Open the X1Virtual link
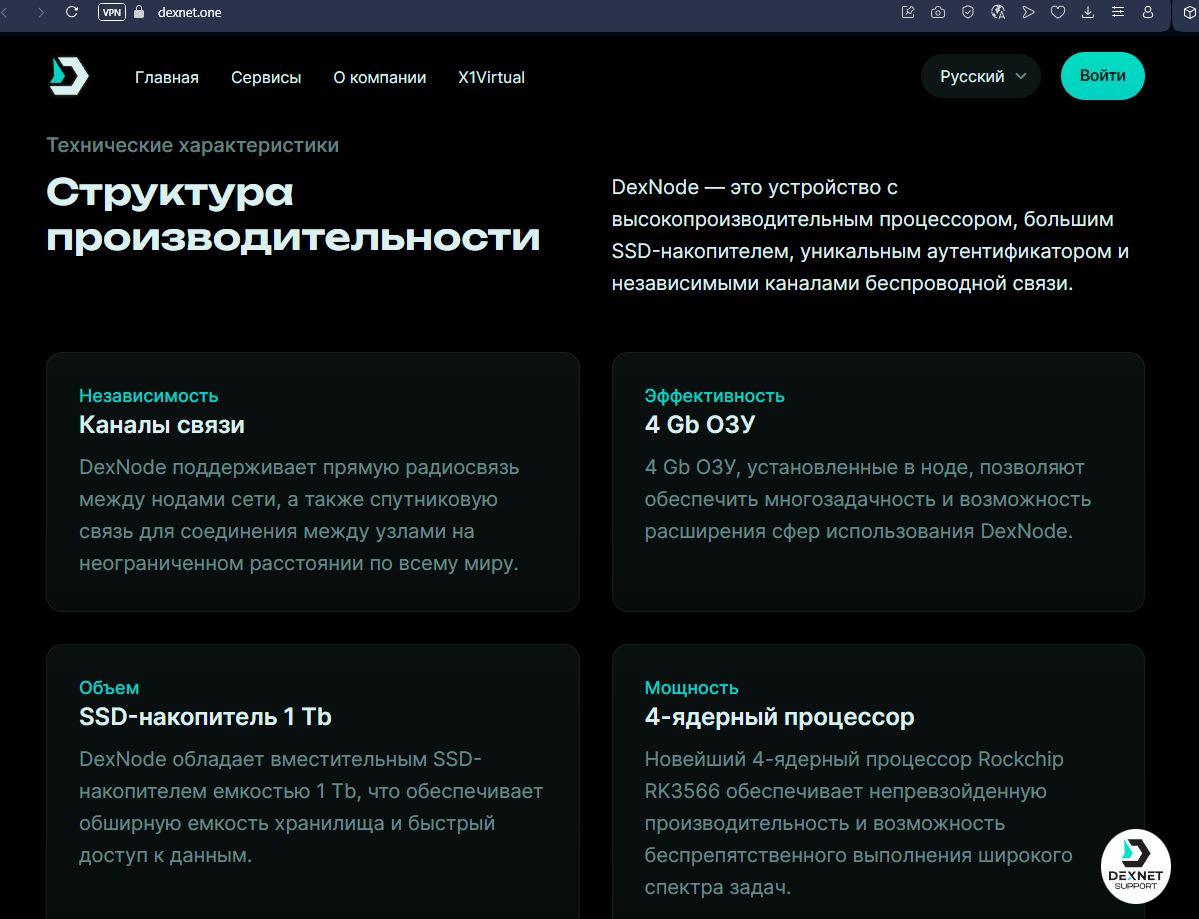Image resolution: width=1199 pixels, height=919 pixels. [x=491, y=77]
